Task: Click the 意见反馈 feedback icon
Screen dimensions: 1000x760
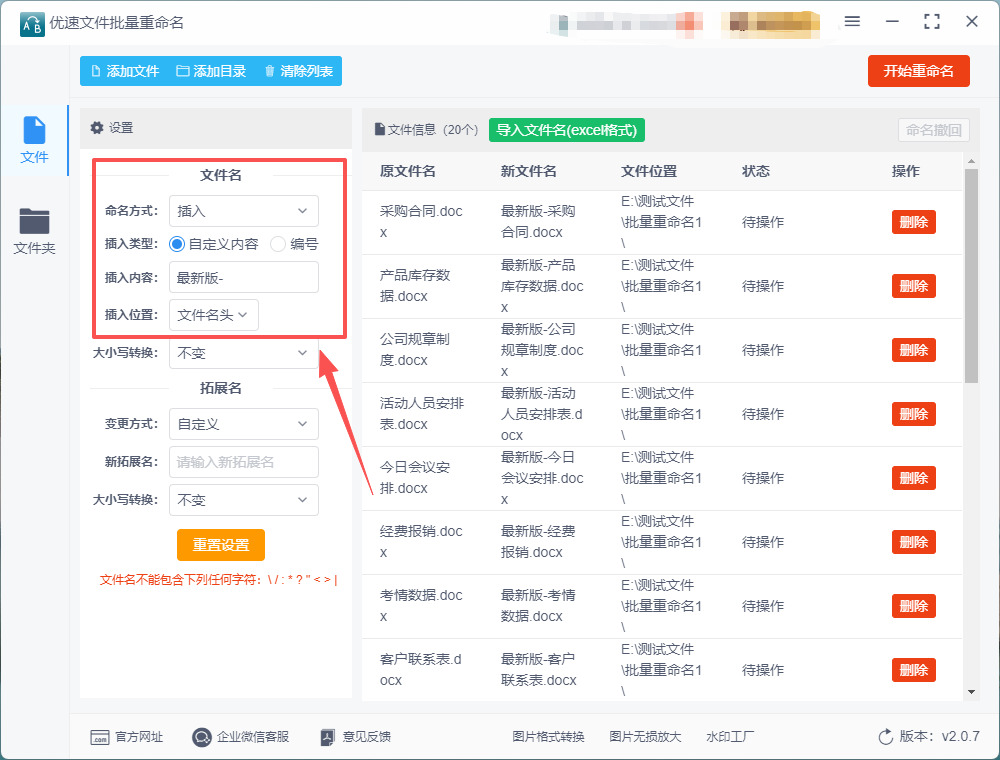Action: coord(327,737)
